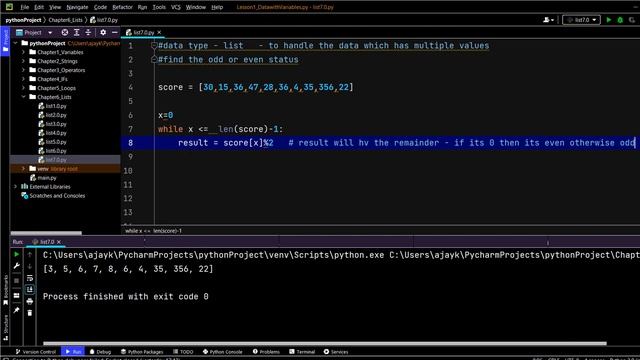Expand the Chapter3_Operators folder
Screen dimensions: 640x360
coord(23,70)
